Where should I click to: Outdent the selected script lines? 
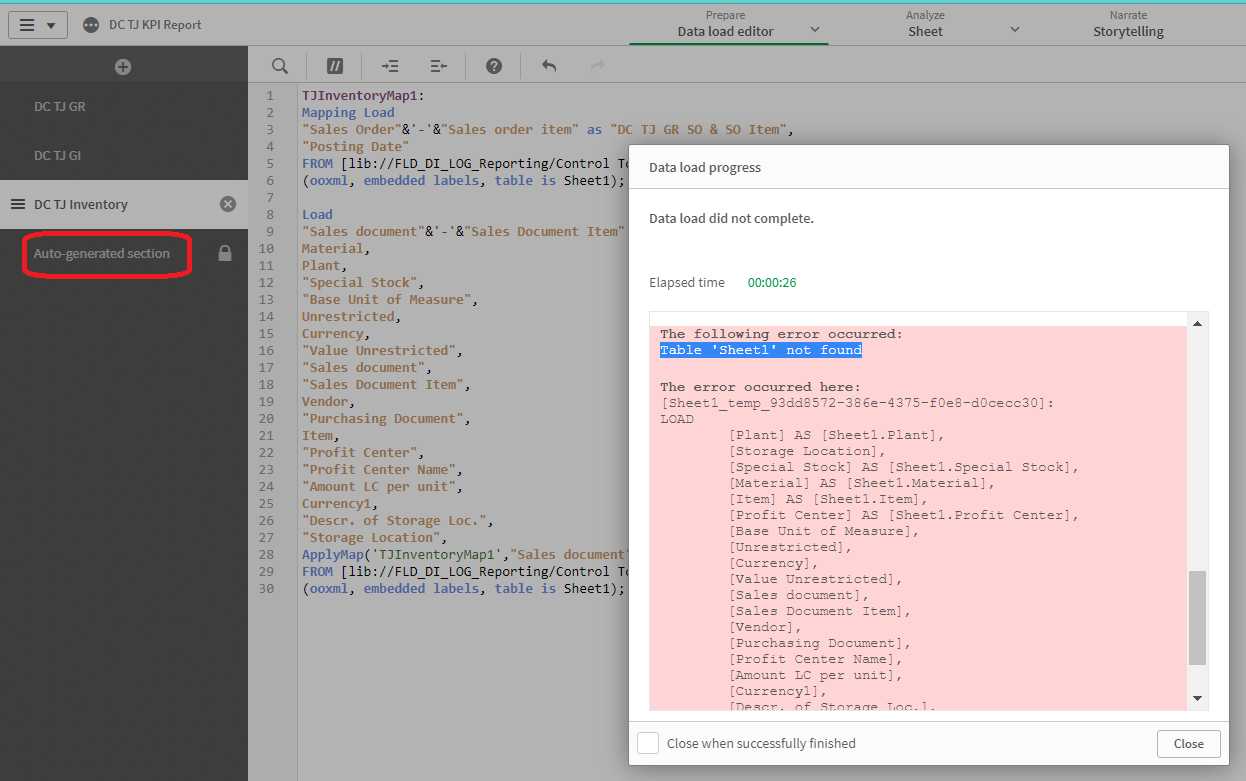[438, 66]
